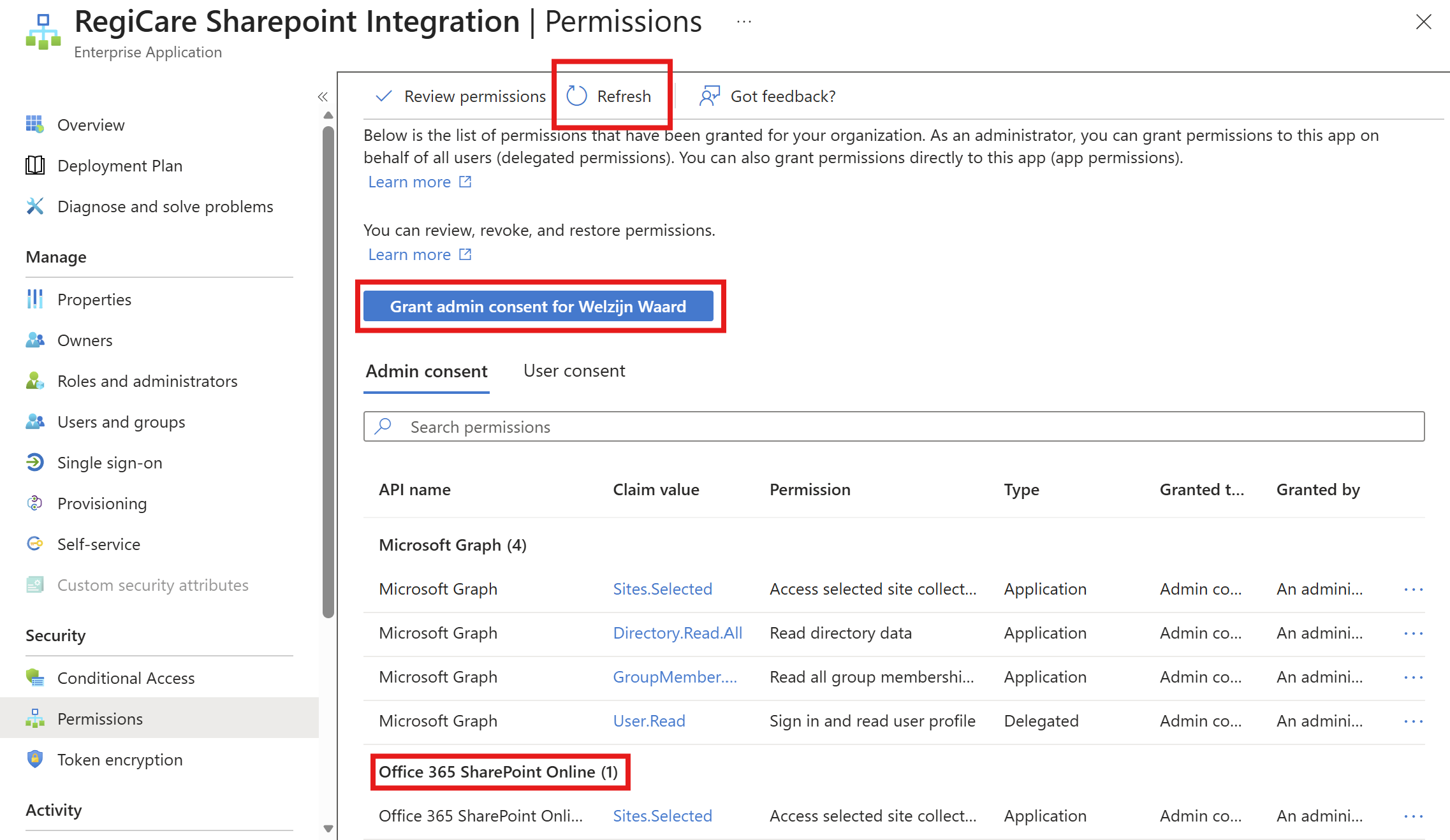
Task: Open more options for the Directory.Read.All row
Action: pos(1413,634)
